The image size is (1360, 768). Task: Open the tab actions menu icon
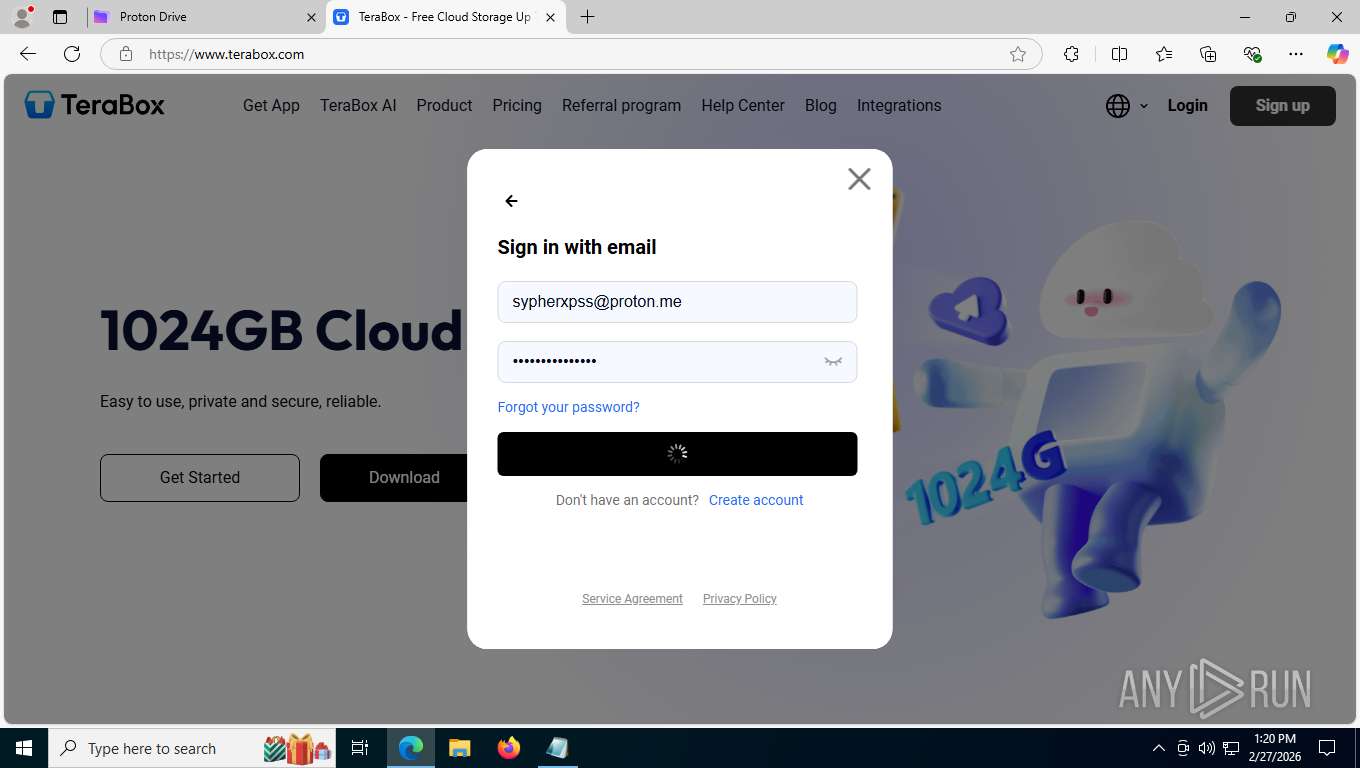(x=60, y=17)
